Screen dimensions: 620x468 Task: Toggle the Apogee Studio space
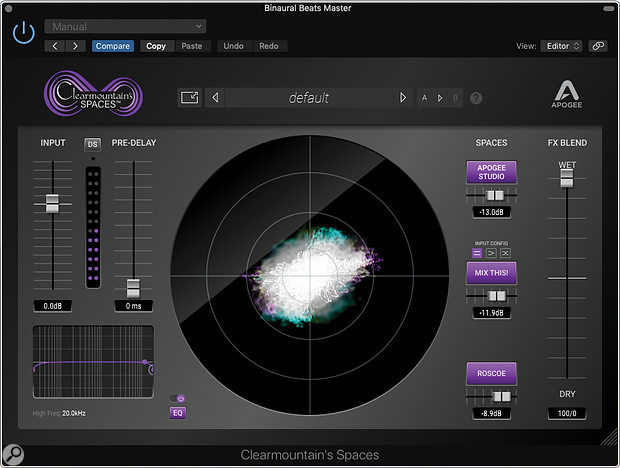click(x=491, y=172)
